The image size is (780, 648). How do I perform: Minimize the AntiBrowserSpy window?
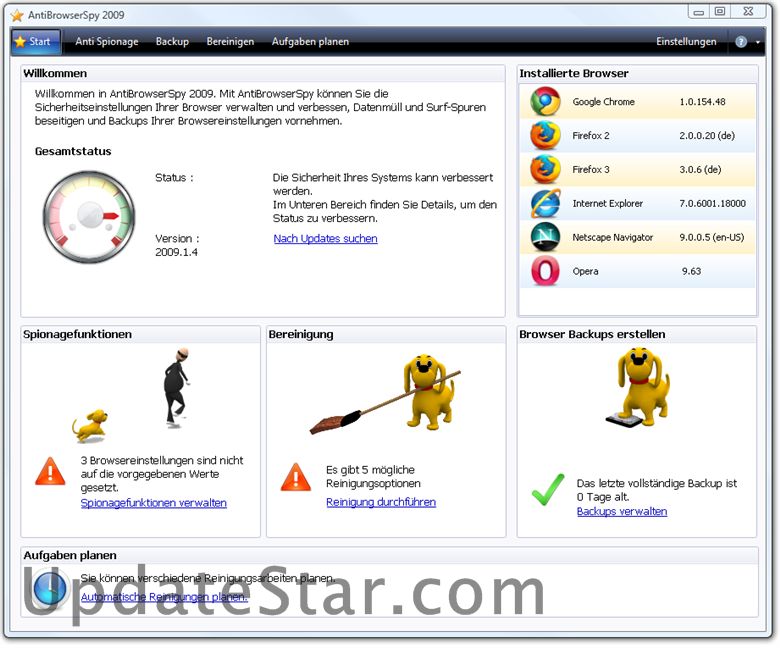698,12
